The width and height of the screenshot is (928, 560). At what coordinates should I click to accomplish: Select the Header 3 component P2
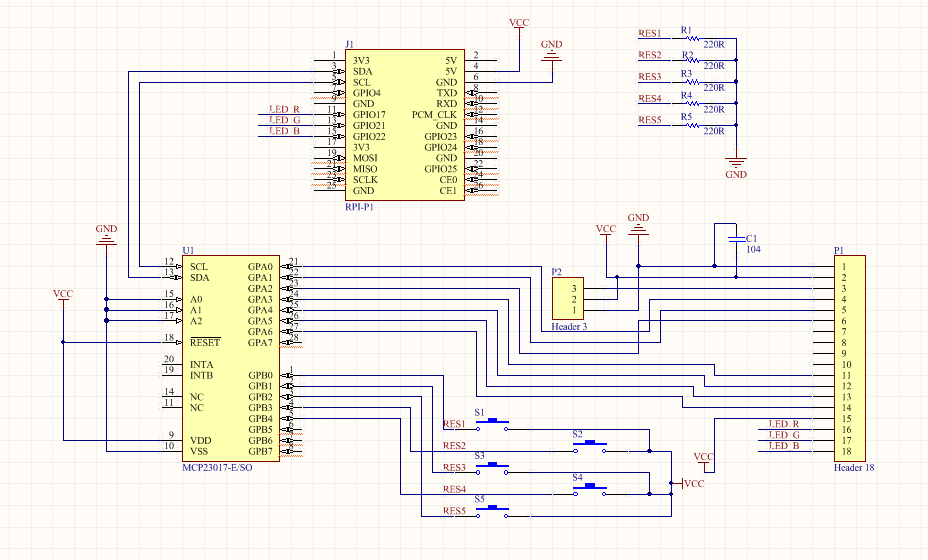click(x=568, y=299)
